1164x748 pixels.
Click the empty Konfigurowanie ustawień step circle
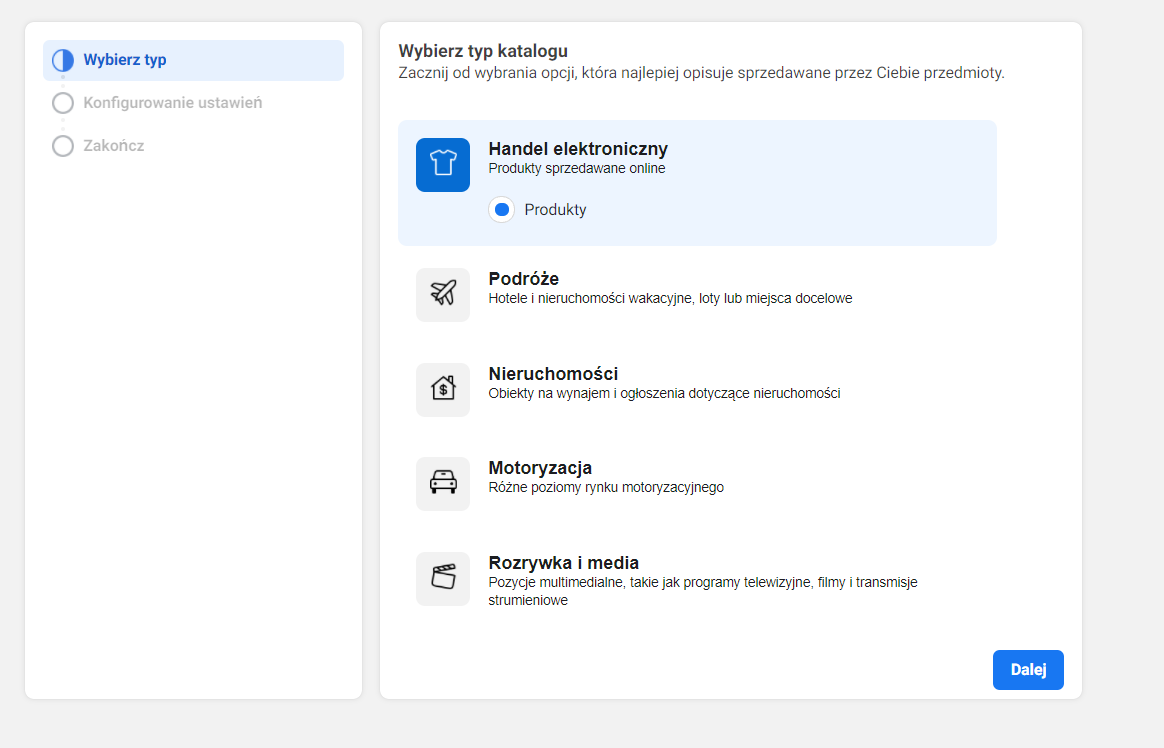[x=63, y=103]
